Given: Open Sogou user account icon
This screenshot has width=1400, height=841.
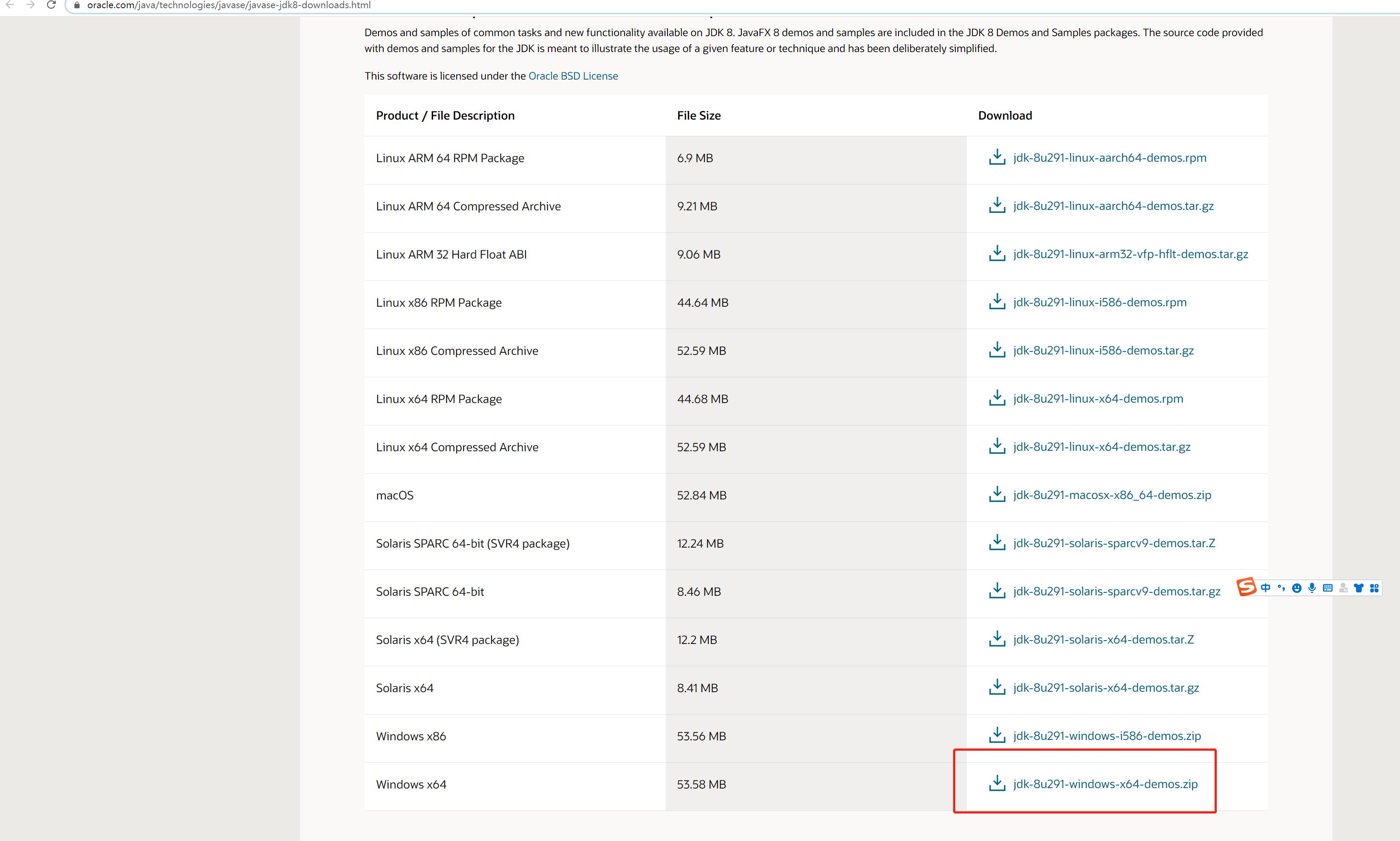Looking at the screenshot, I should [1343, 588].
